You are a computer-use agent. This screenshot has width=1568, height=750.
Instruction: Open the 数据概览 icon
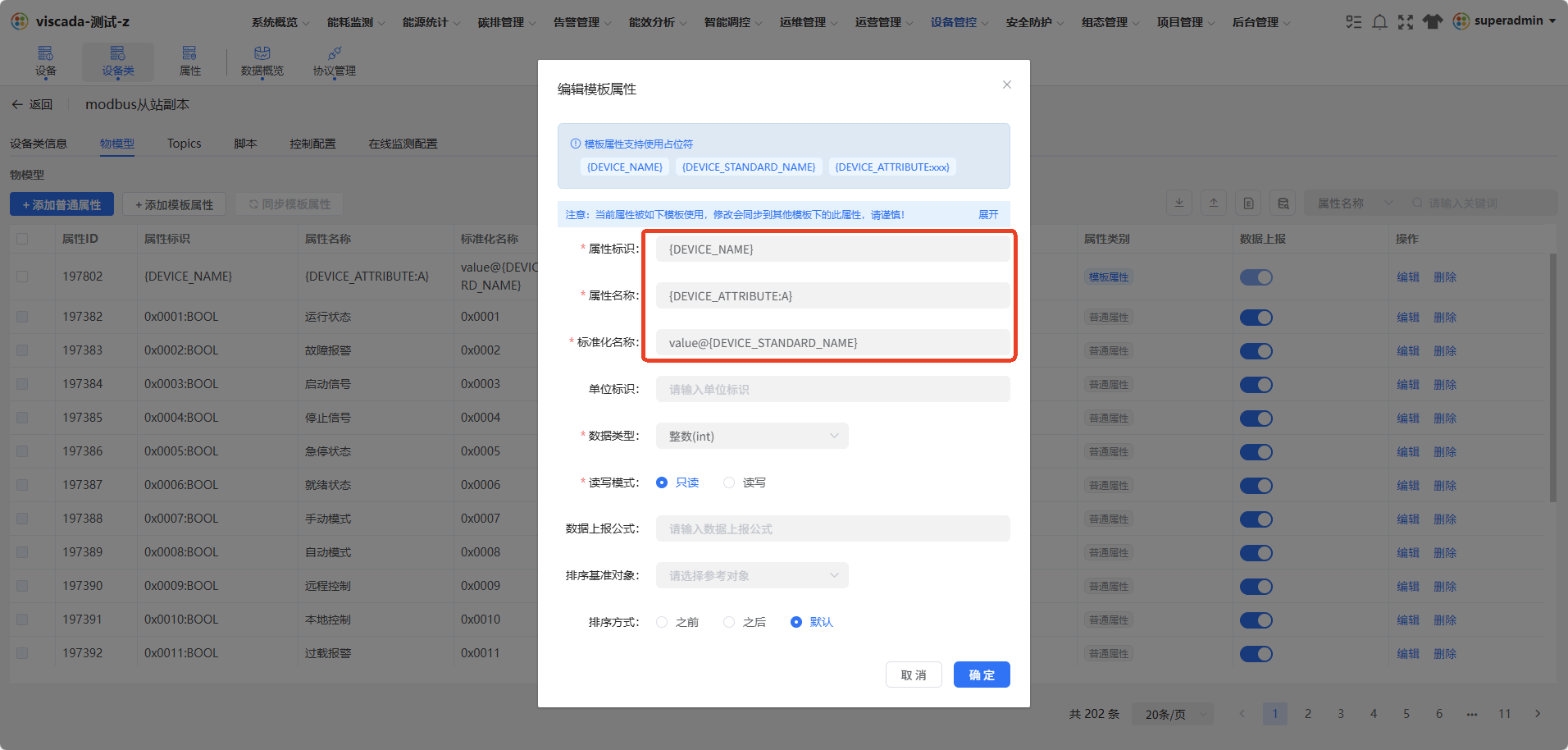point(262,62)
